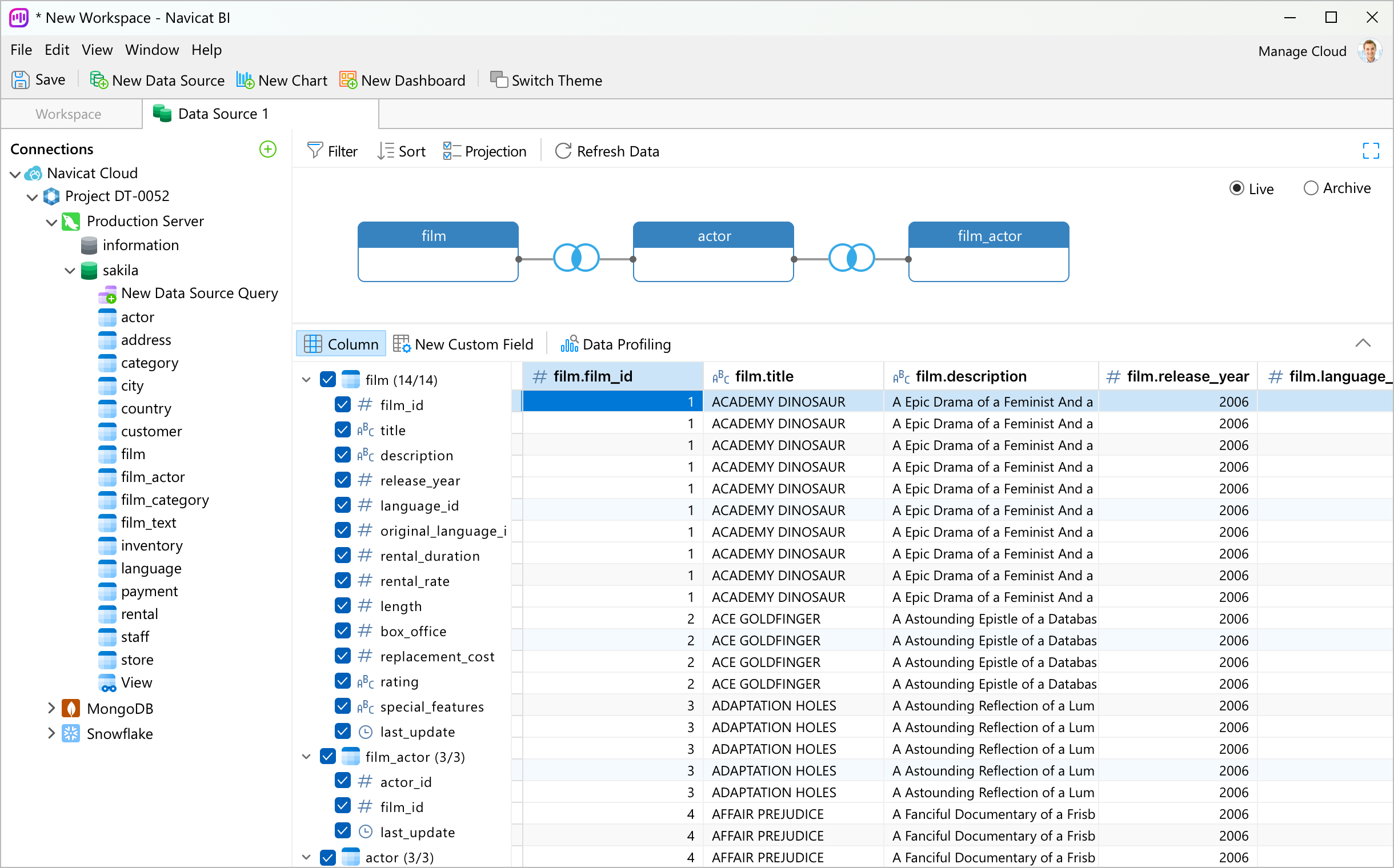Expand the MongoDB connection node
The image size is (1394, 868).
tap(51, 709)
